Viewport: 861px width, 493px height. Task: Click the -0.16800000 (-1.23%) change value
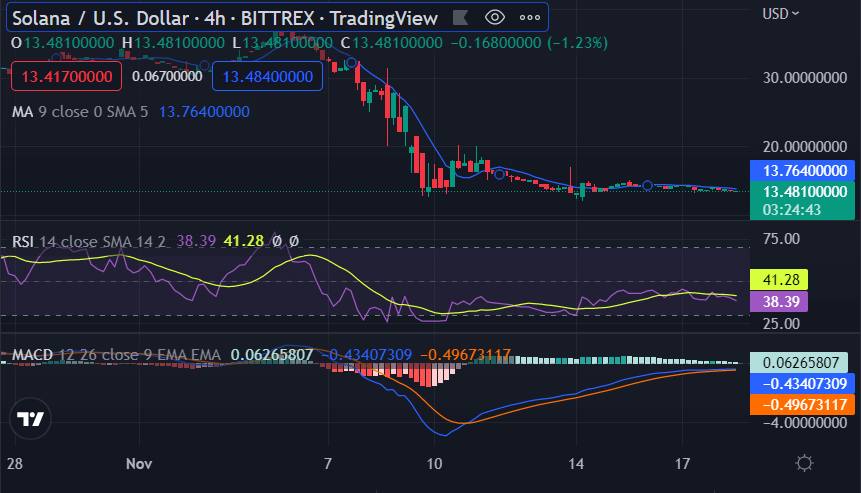click(x=529, y=43)
